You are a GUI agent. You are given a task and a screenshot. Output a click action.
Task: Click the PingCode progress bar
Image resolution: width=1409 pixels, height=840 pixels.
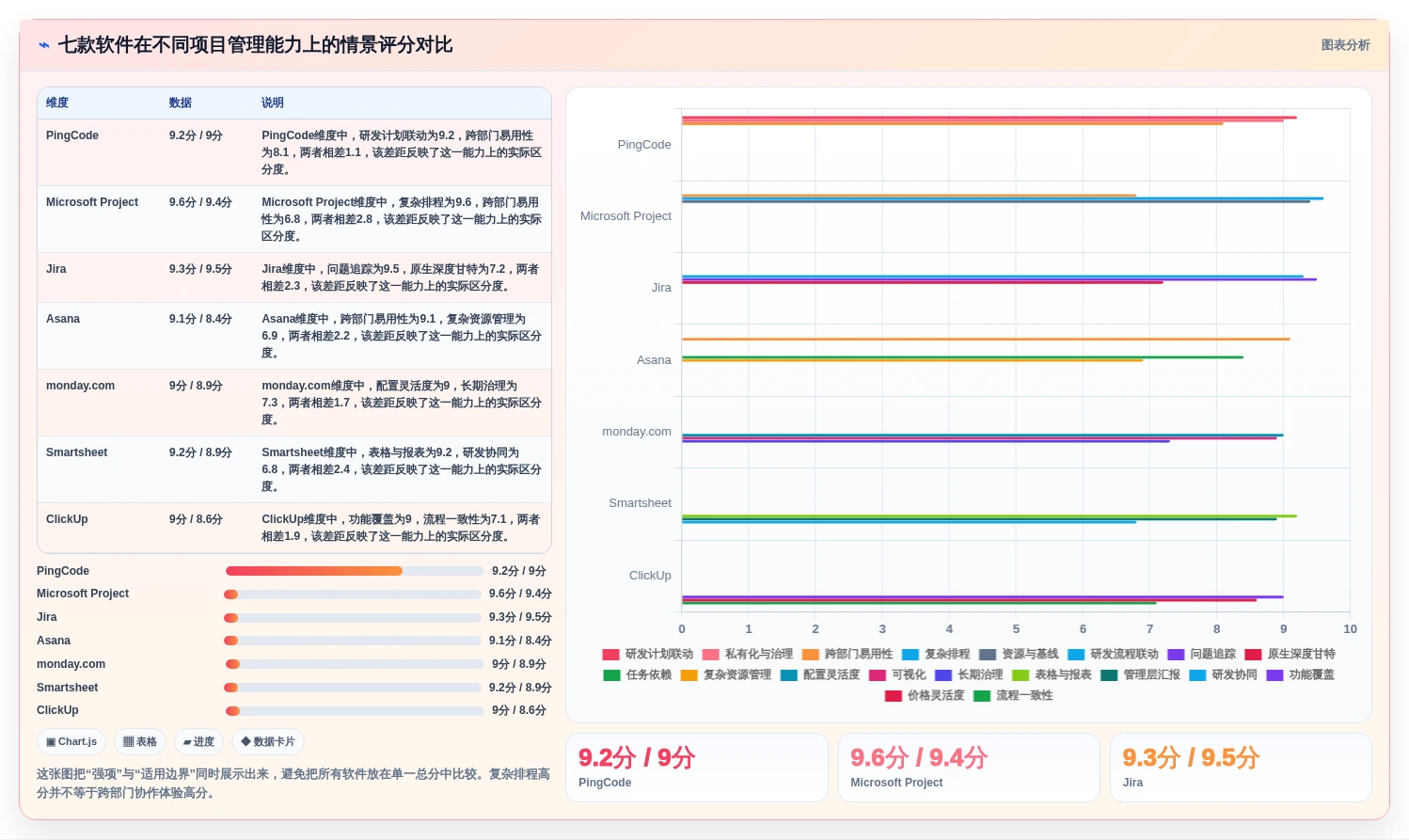355,571
